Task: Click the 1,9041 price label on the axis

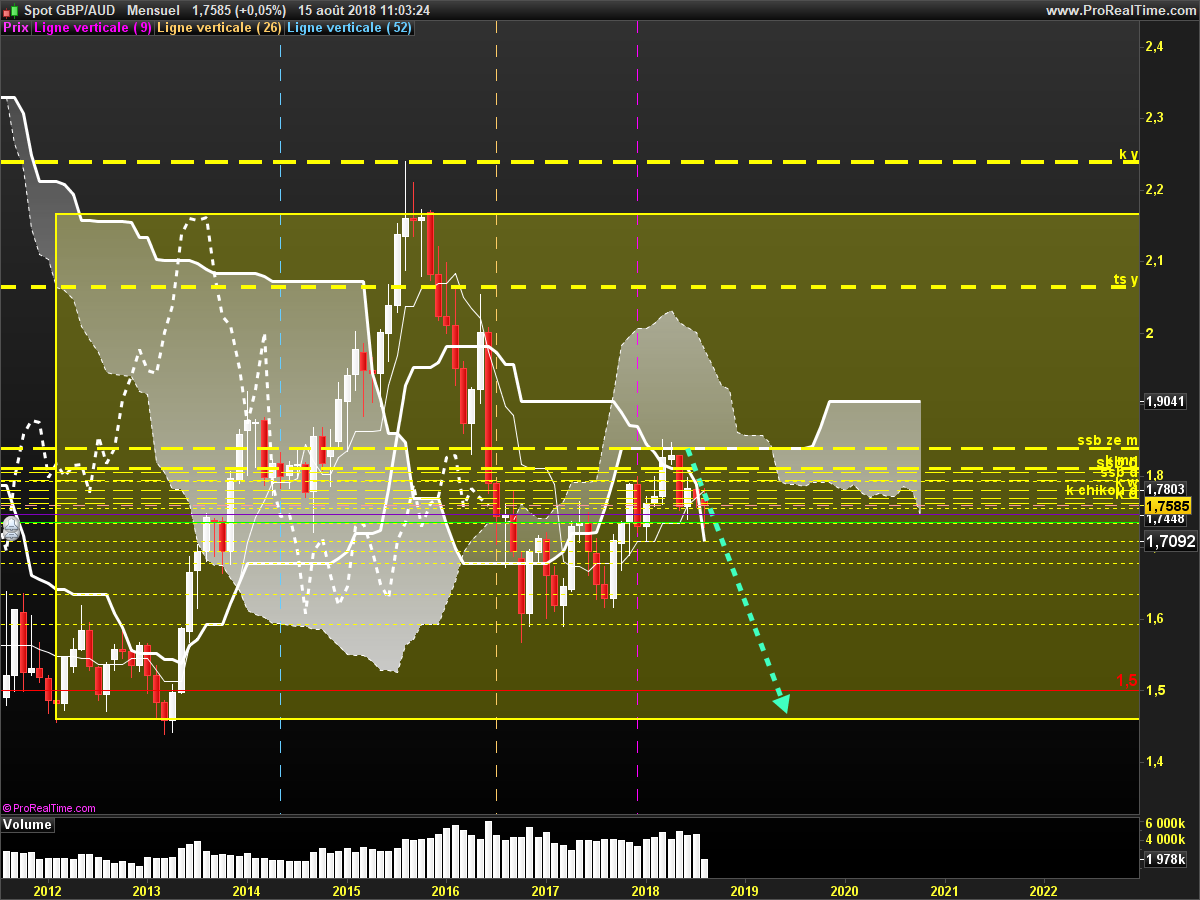Action: point(1165,401)
